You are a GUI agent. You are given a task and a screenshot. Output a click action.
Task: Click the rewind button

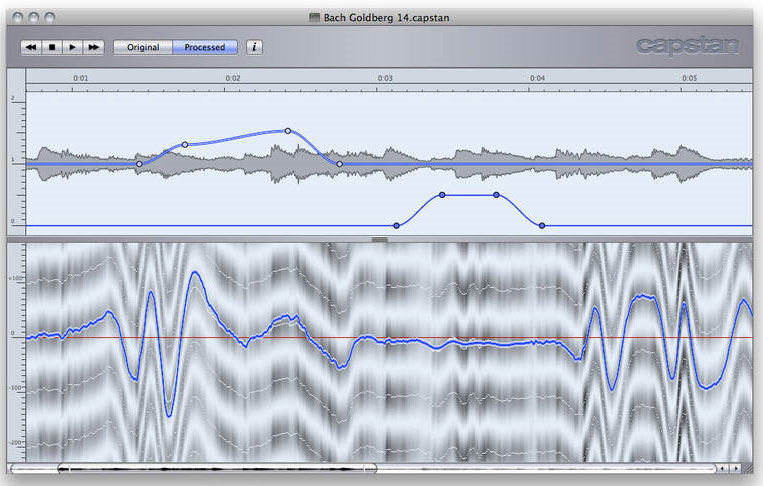pyautogui.click(x=31, y=47)
